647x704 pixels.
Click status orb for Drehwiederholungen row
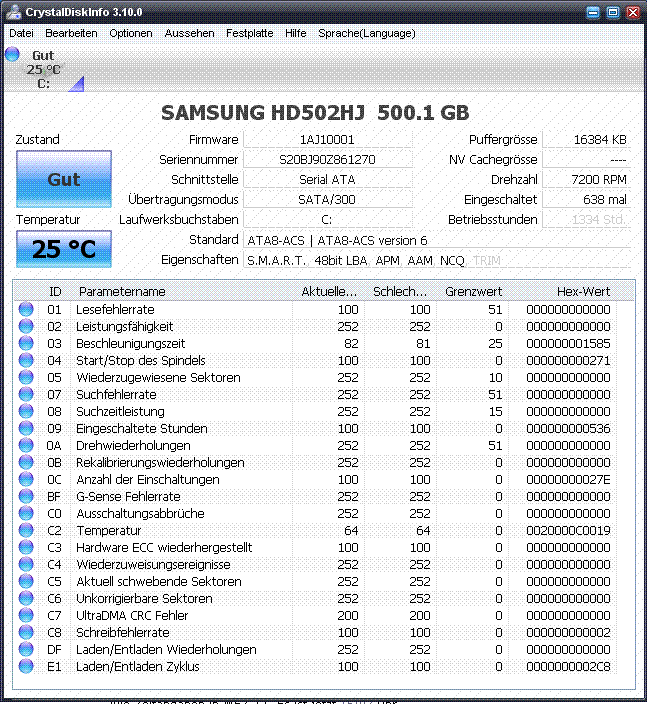click(26, 445)
